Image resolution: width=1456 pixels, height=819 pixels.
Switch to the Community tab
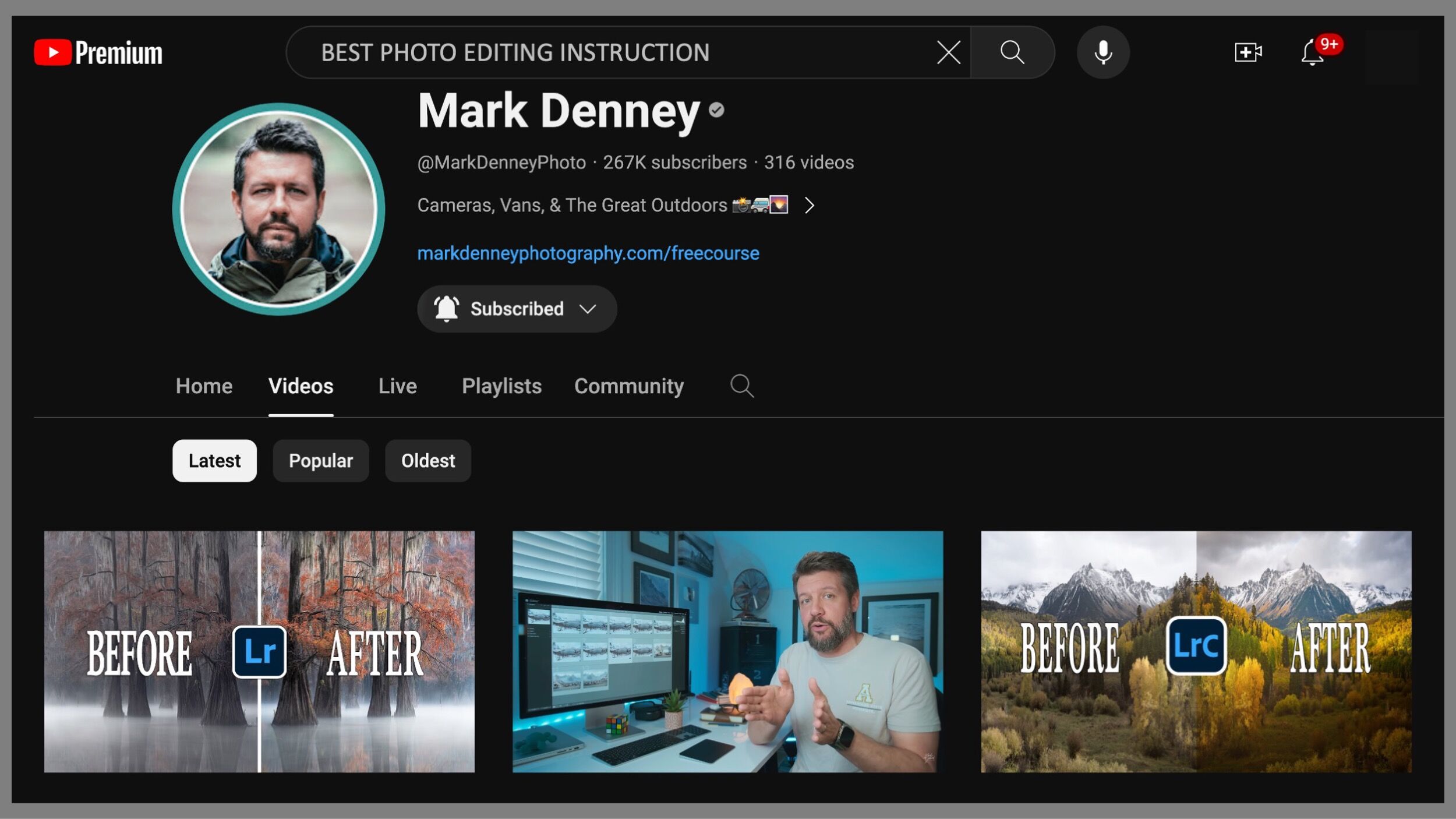pyautogui.click(x=629, y=386)
